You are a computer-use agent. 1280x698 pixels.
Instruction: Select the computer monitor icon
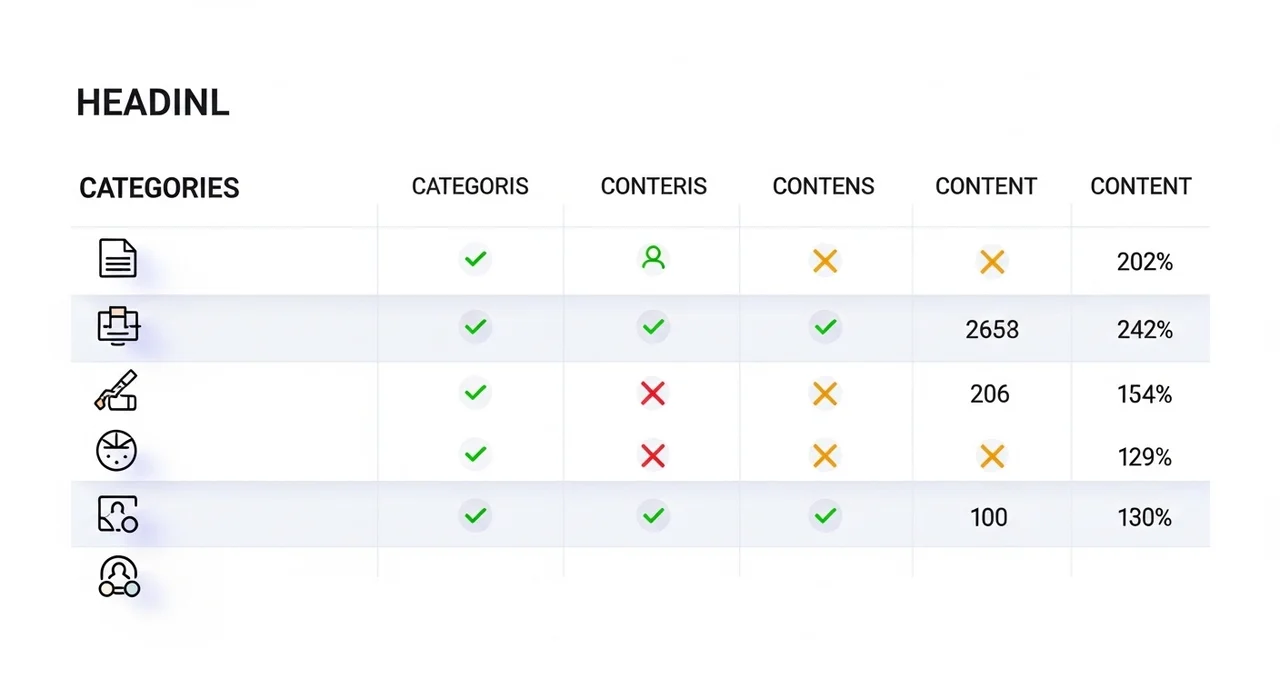[118, 325]
